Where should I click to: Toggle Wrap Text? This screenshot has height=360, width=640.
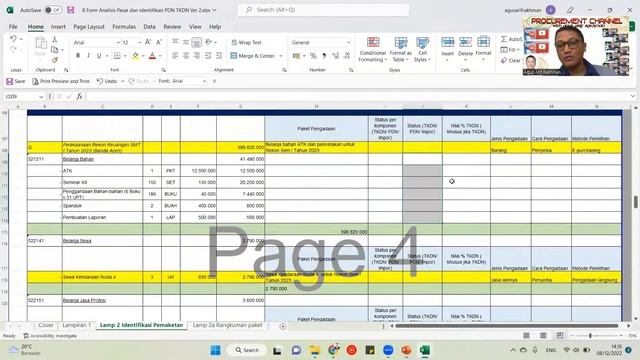246,42
